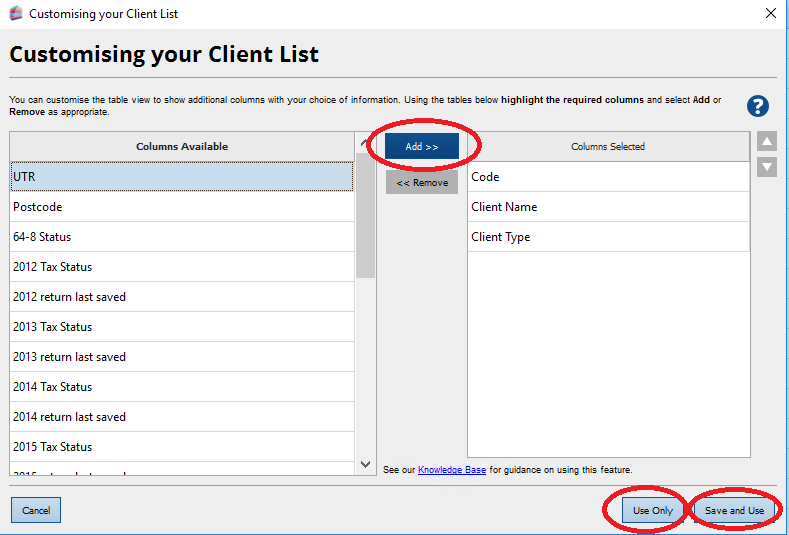Move selected column down with down arrow
Viewport: 789px width, 535px height.
[x=767, y=167]
